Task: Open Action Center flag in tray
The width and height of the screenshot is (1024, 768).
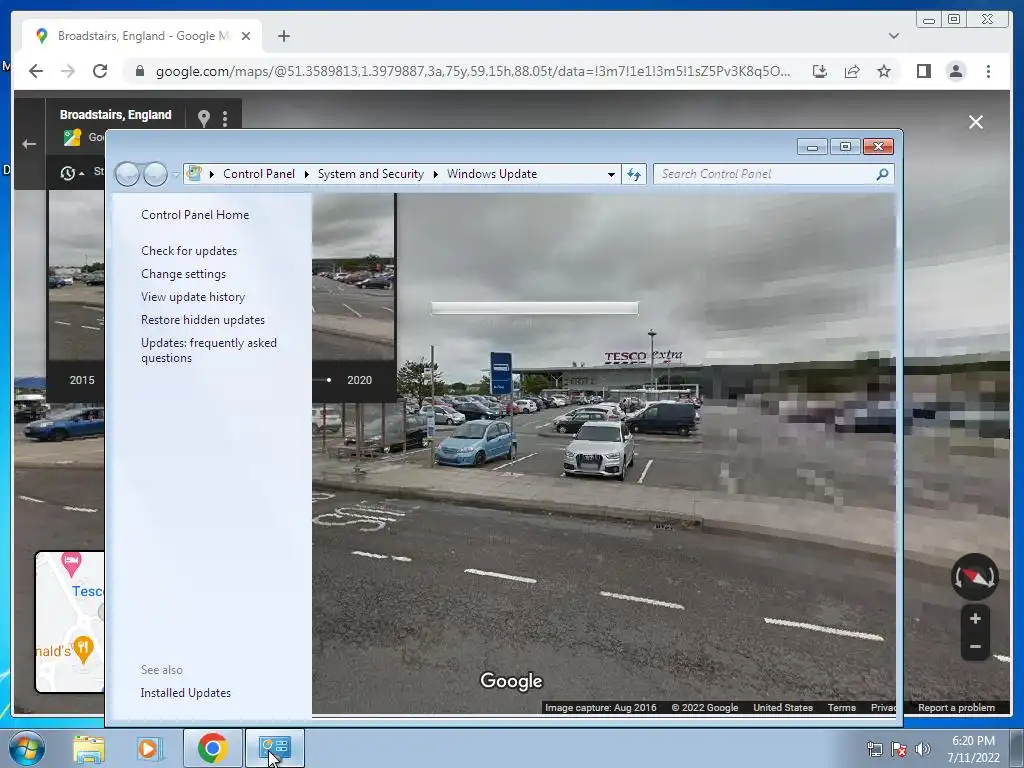Action: (x=899, y=749)
